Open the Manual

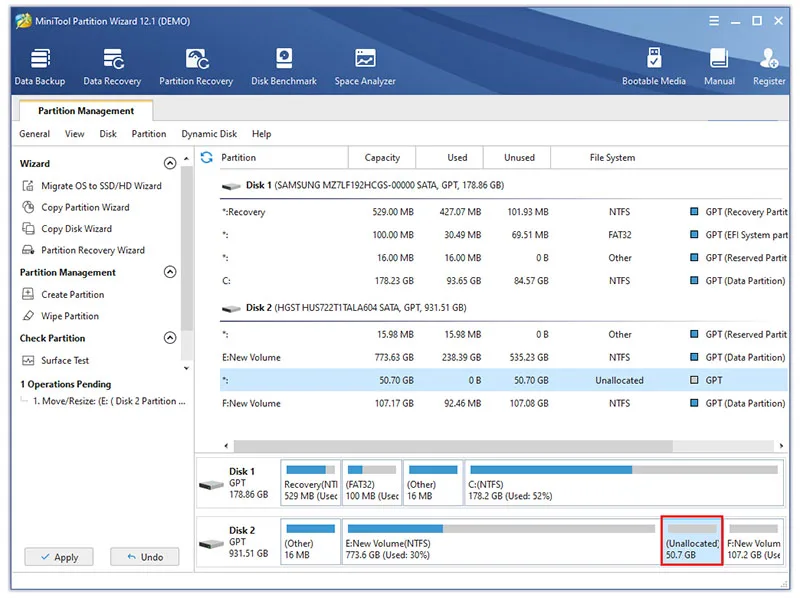click(719, 67)
